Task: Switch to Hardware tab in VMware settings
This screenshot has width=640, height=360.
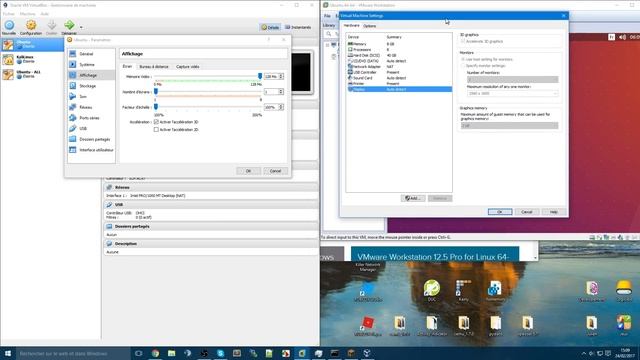Action: click(x=351, y=25)
